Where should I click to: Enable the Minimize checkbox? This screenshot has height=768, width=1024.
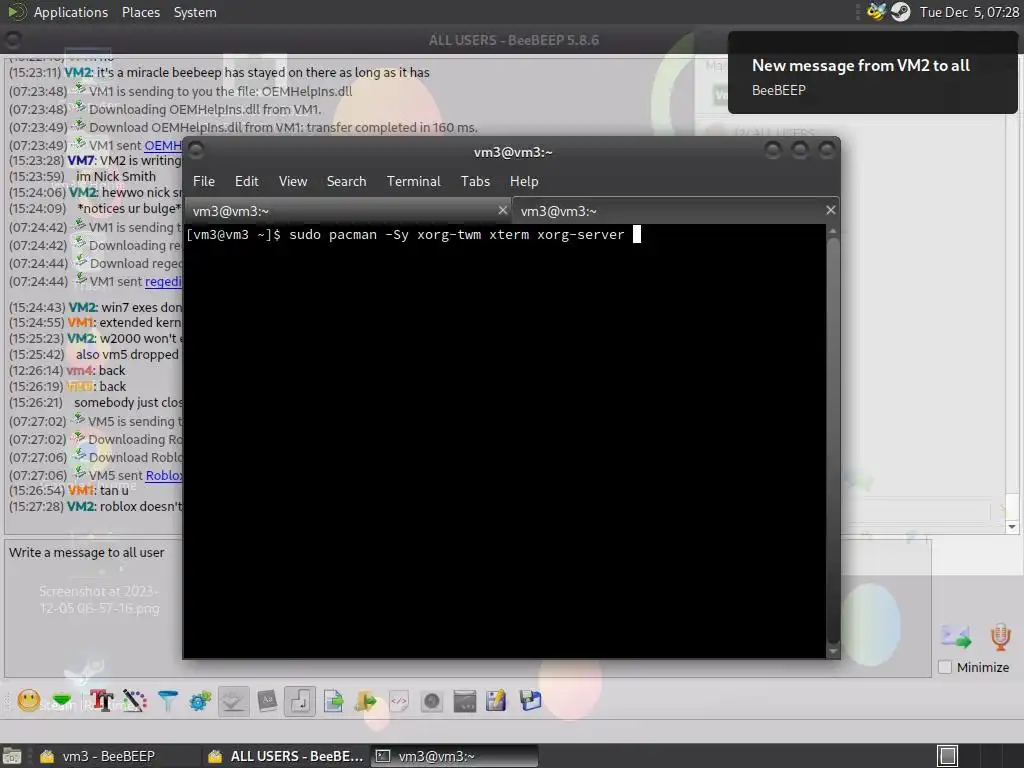[x=945, y=667]
